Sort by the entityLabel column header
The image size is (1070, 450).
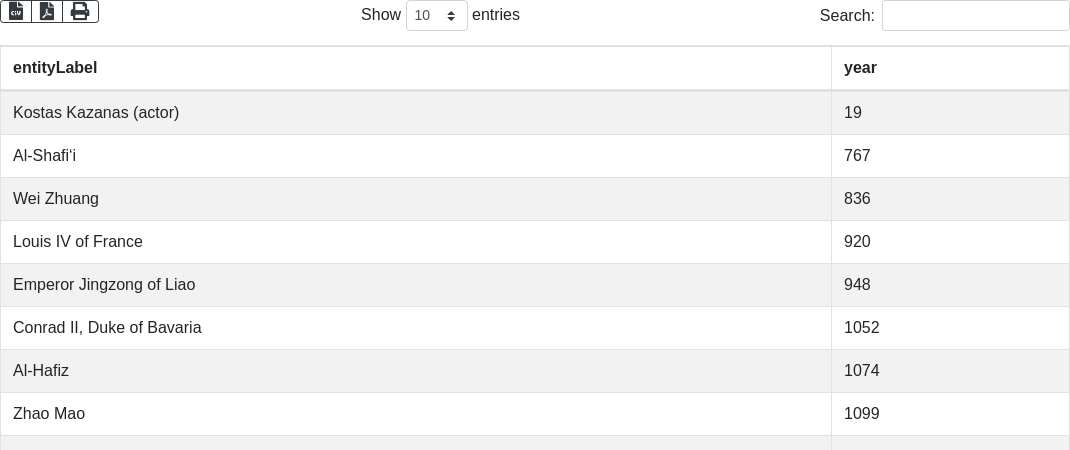[x=55, y=68]
